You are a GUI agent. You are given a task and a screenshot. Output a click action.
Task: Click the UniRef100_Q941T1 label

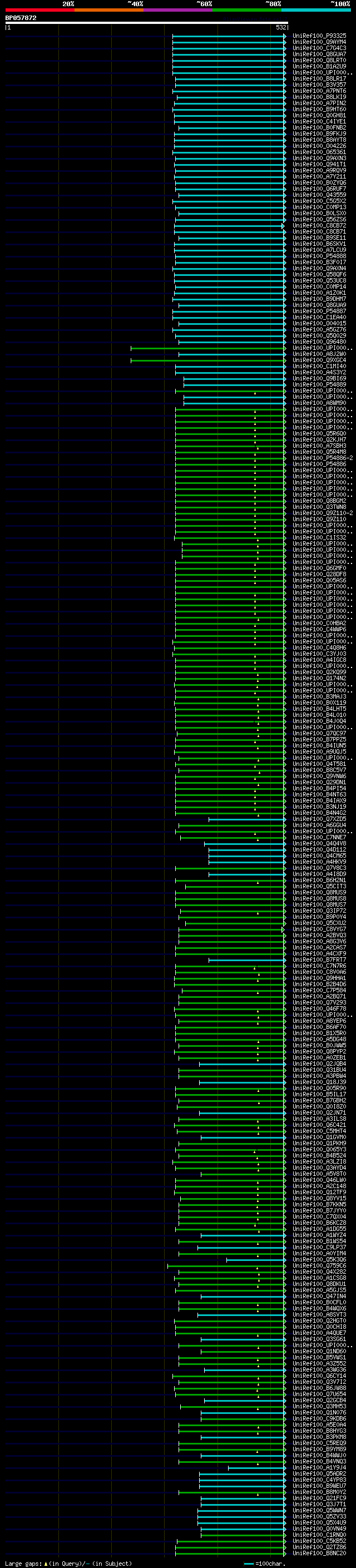click(x=319, y=164)
